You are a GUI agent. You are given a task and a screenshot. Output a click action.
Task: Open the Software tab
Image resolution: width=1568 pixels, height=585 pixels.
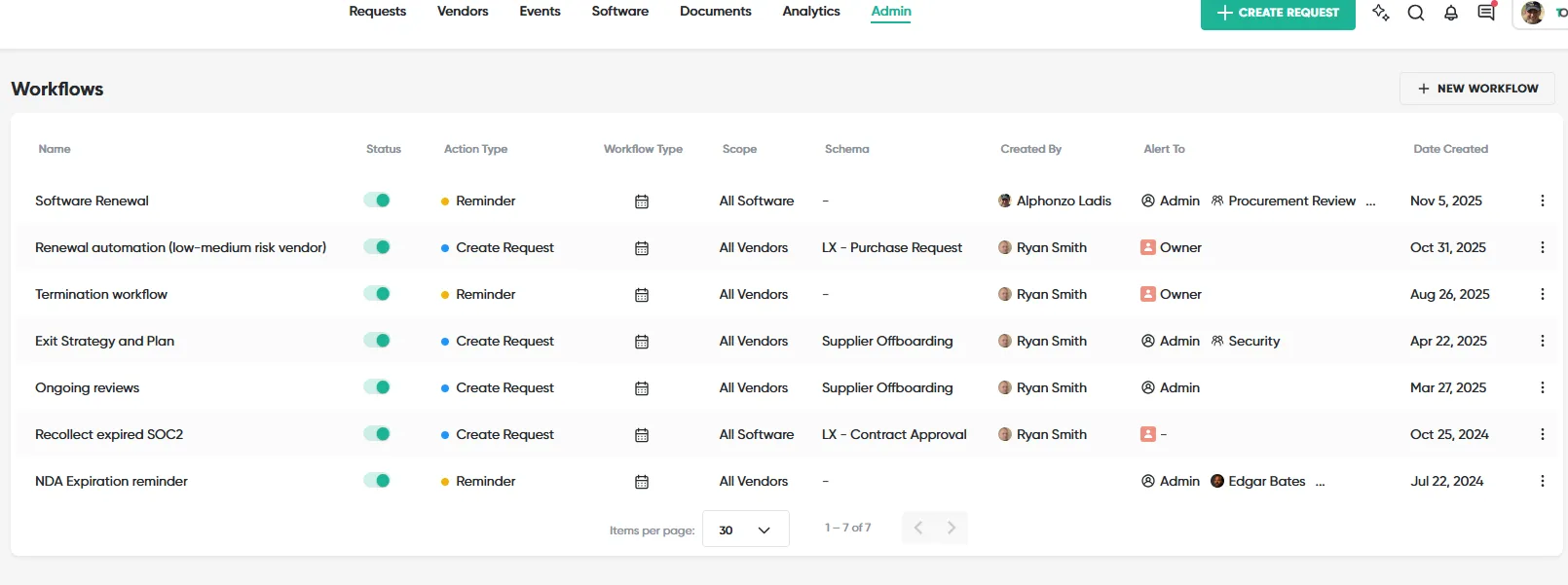click(619, 11)
